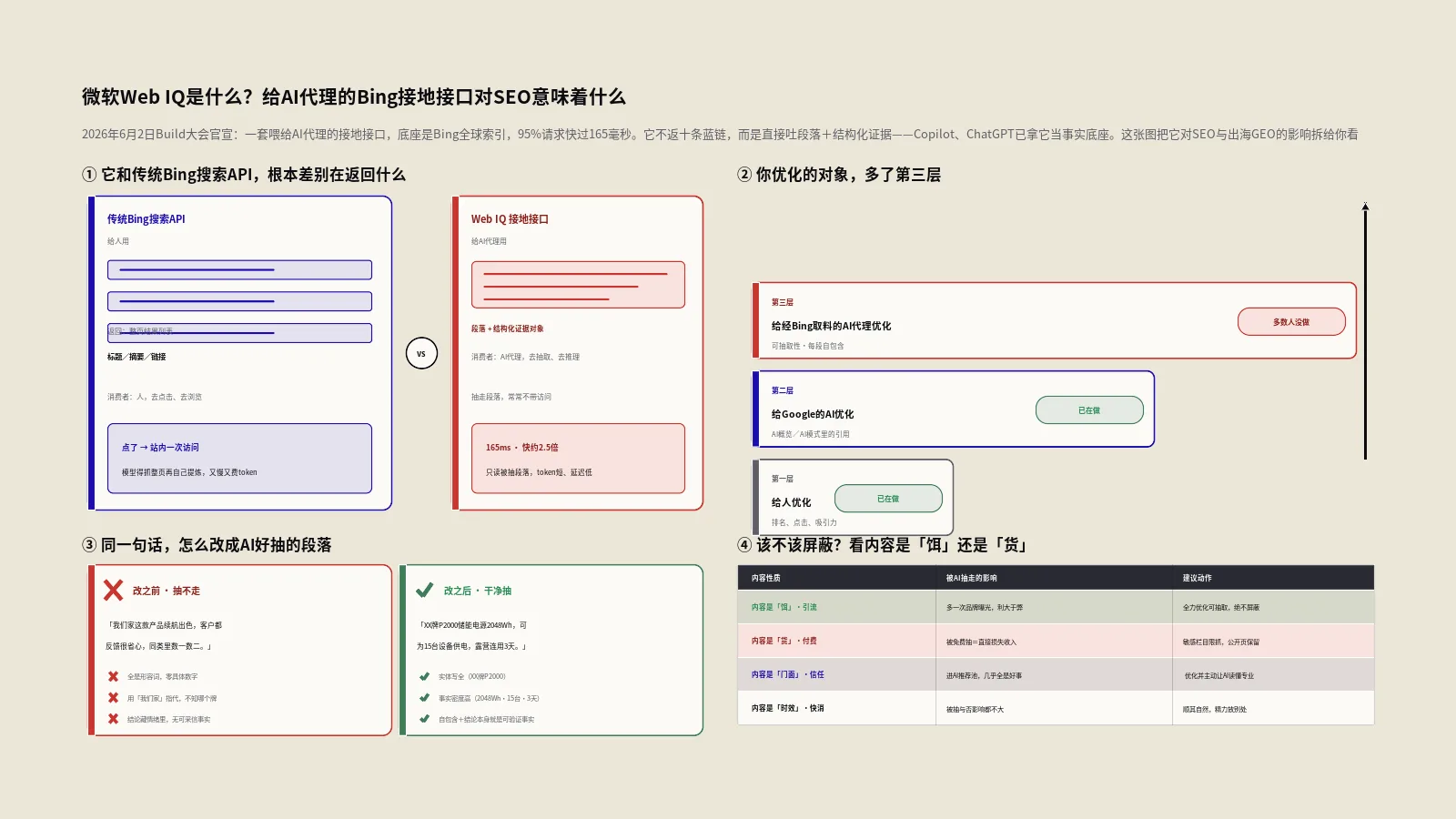Select the 内容是「饵」· 引流 row label

[784, 607]
